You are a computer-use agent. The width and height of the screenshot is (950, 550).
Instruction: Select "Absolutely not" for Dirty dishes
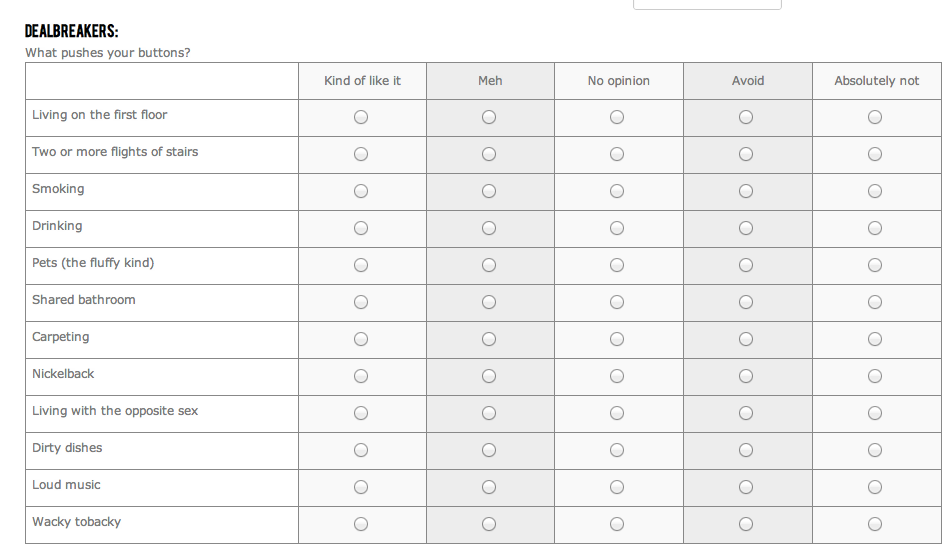coord(875,450)
